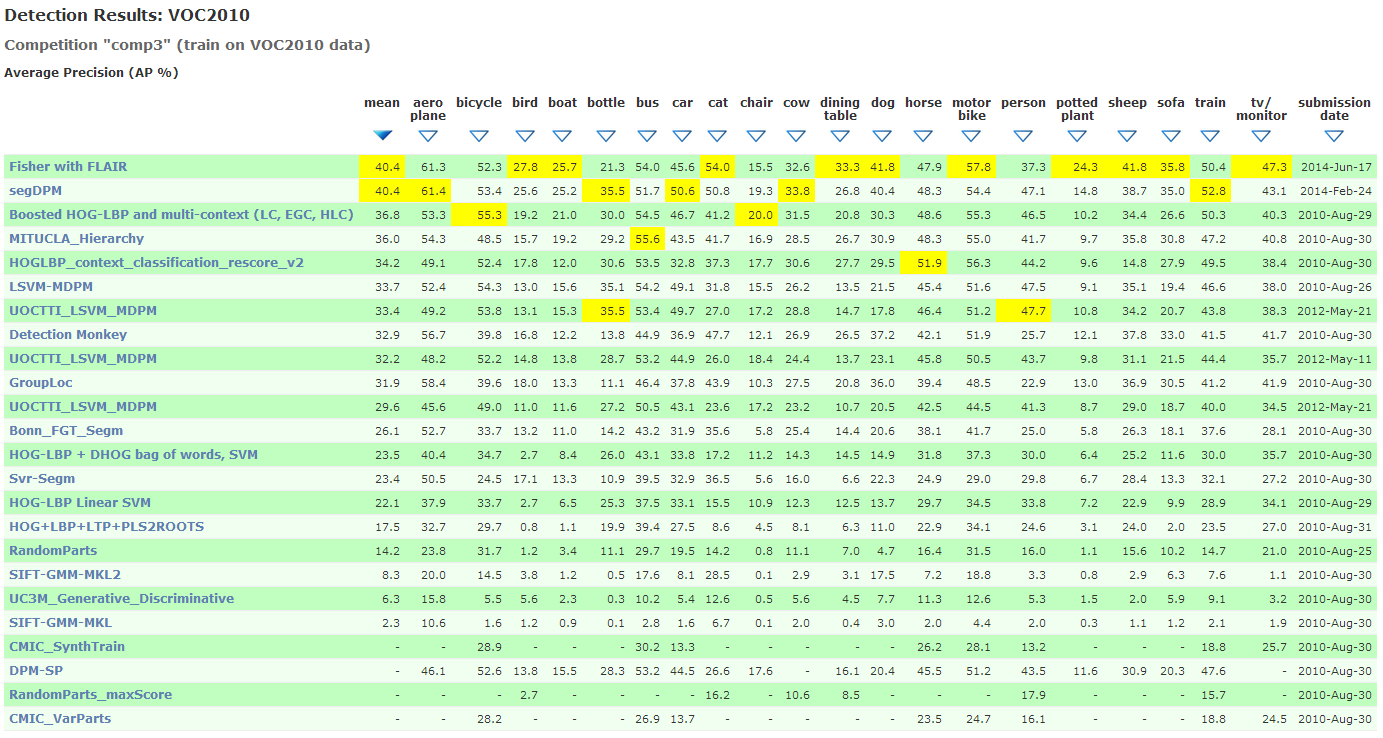Sort by bicycle column triangle

(479, 136)
